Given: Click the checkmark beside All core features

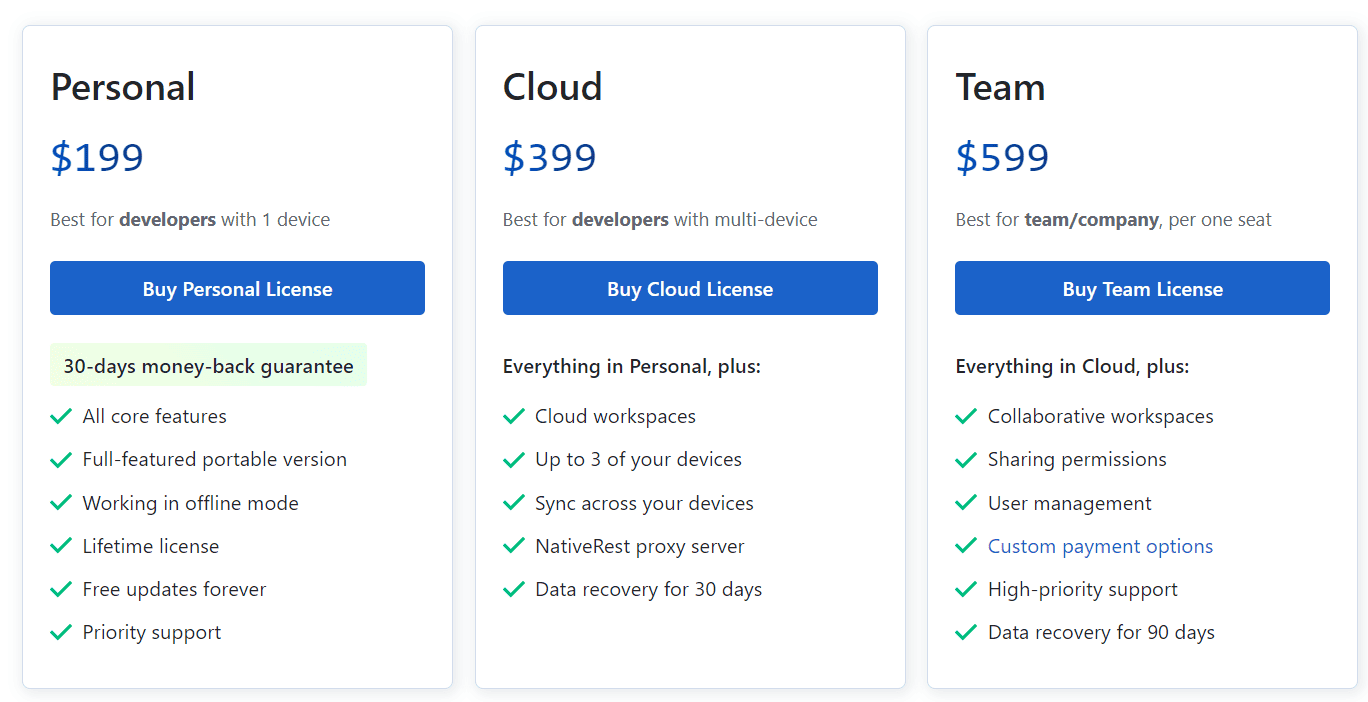Looking at the screenshot, I should 61,416.
